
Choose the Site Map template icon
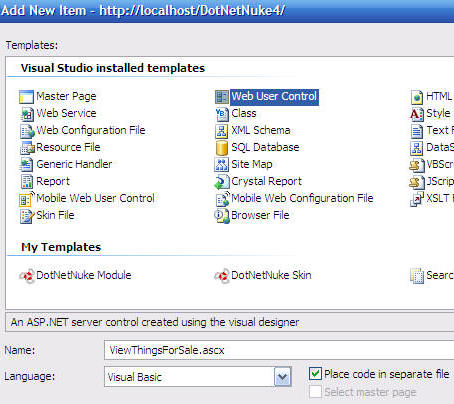click(221, 164)
